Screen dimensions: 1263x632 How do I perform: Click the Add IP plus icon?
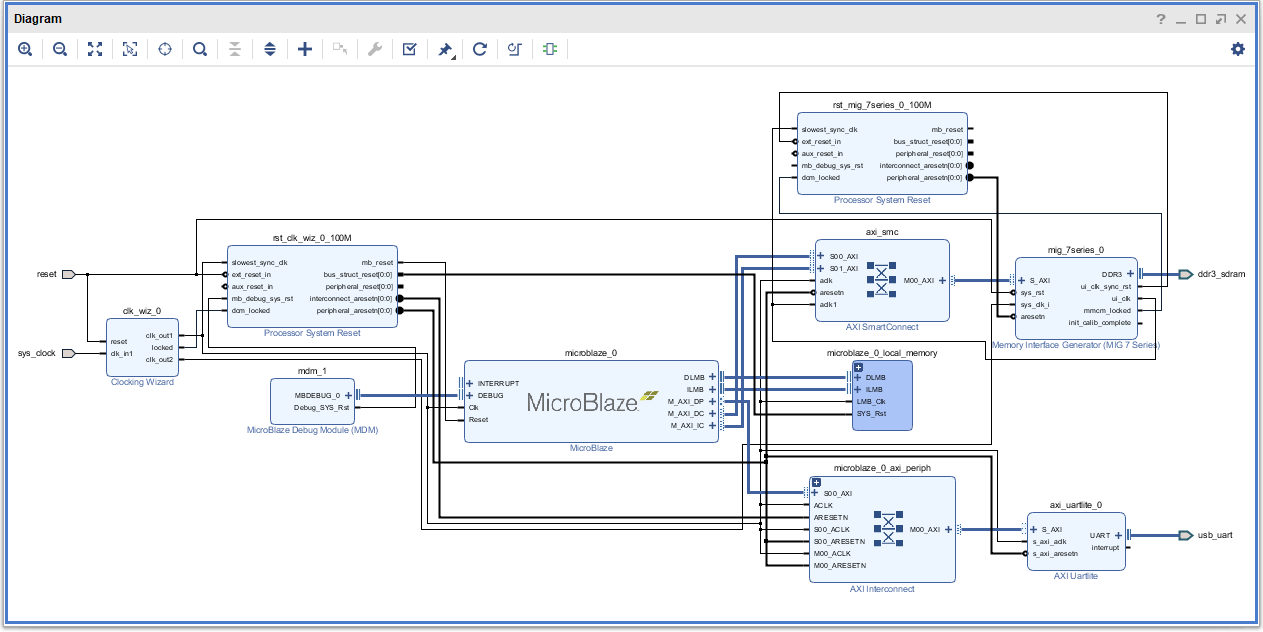[x=305, y=49]
